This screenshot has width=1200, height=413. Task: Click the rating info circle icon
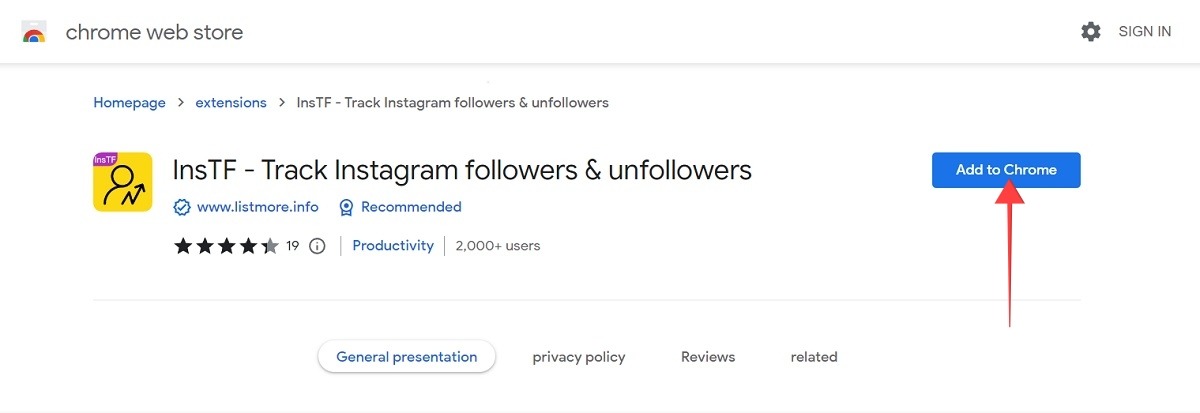(318, 246)
